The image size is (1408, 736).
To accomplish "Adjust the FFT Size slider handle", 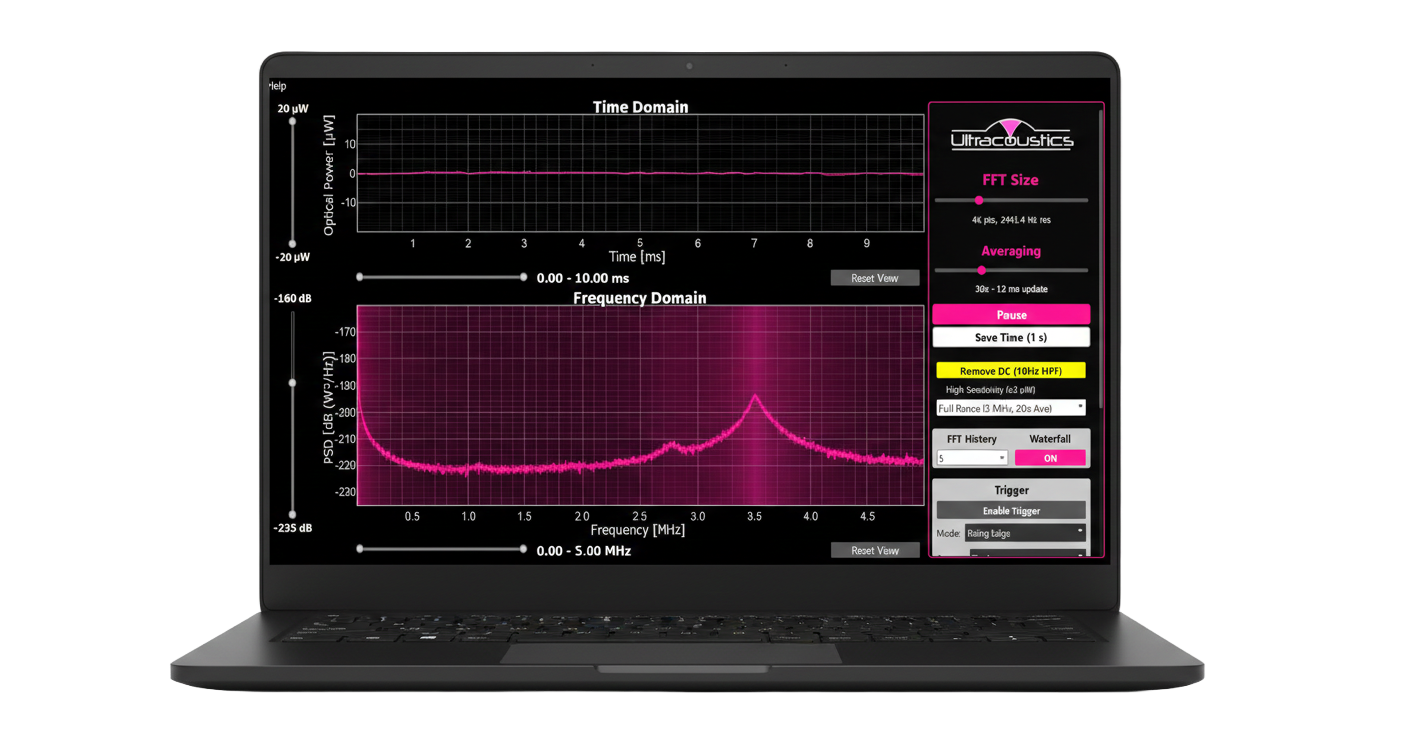I will [979, 200].
